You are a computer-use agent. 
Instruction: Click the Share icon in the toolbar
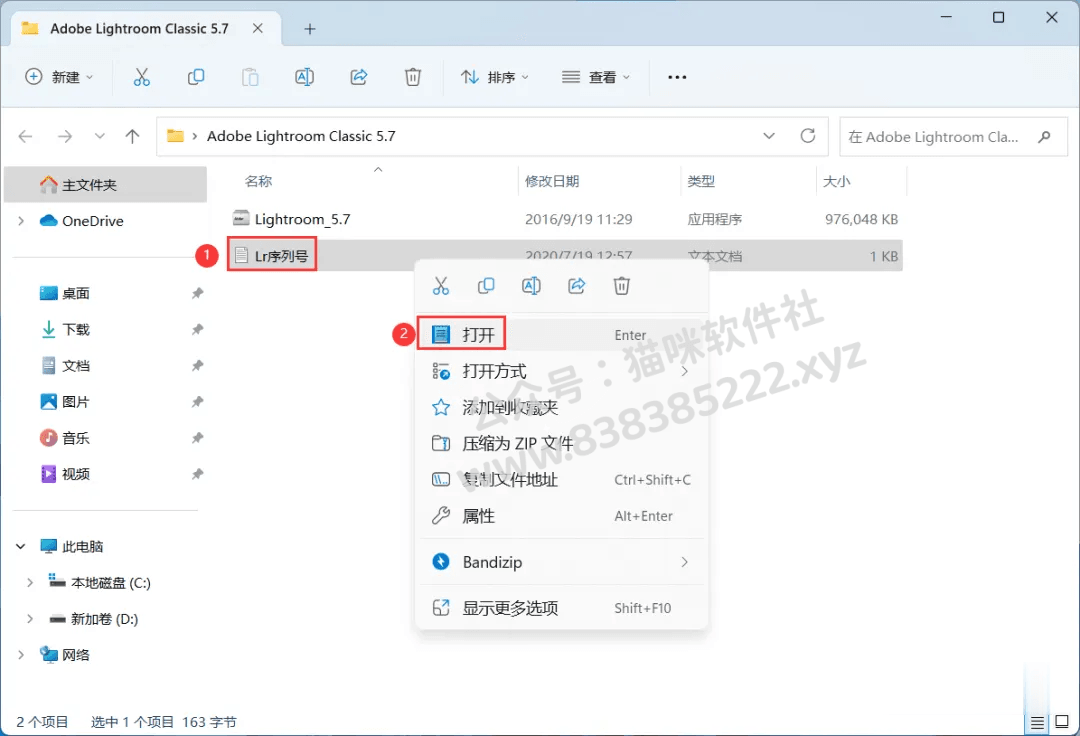click(x=359, y=77)
